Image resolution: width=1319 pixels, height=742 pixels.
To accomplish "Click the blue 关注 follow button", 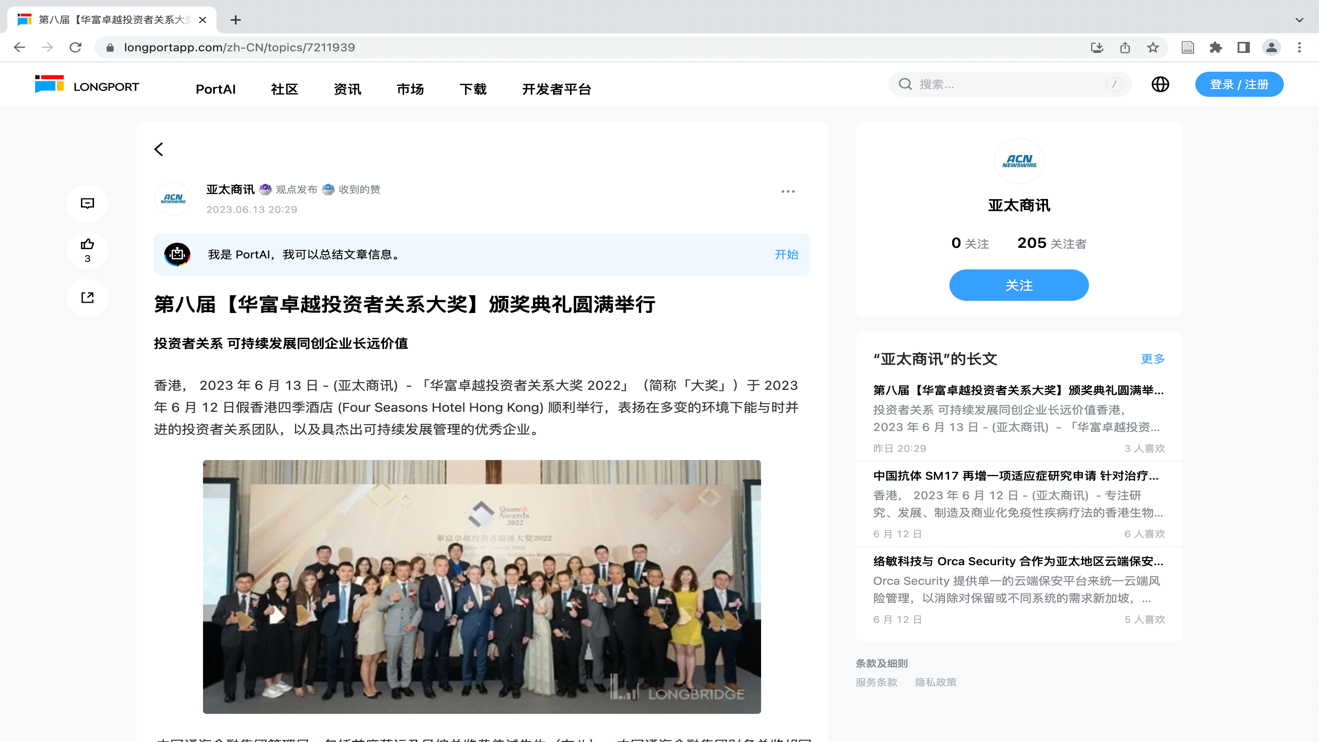I will (x=1019, y=285).
